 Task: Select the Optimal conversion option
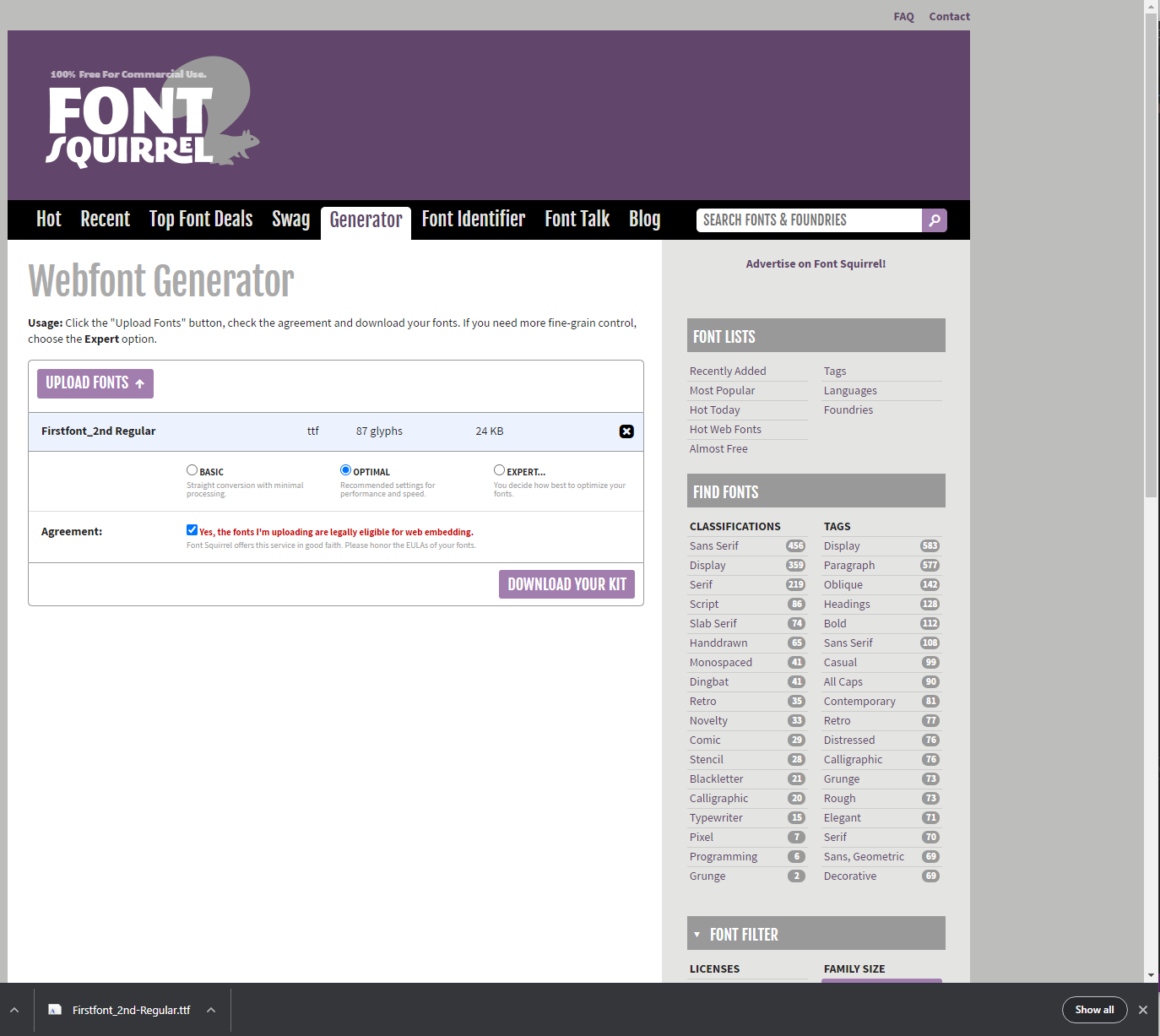[x=345, y=470]
